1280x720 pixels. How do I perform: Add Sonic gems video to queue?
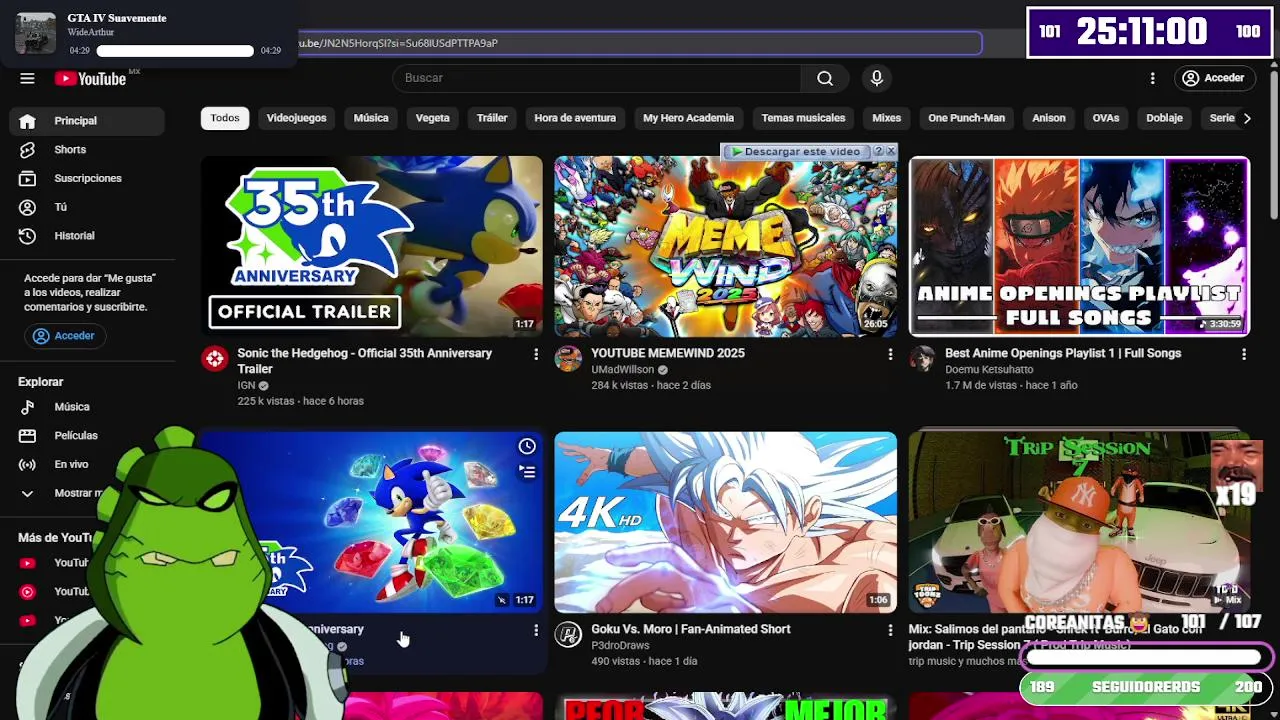click(x=527, y=472)
